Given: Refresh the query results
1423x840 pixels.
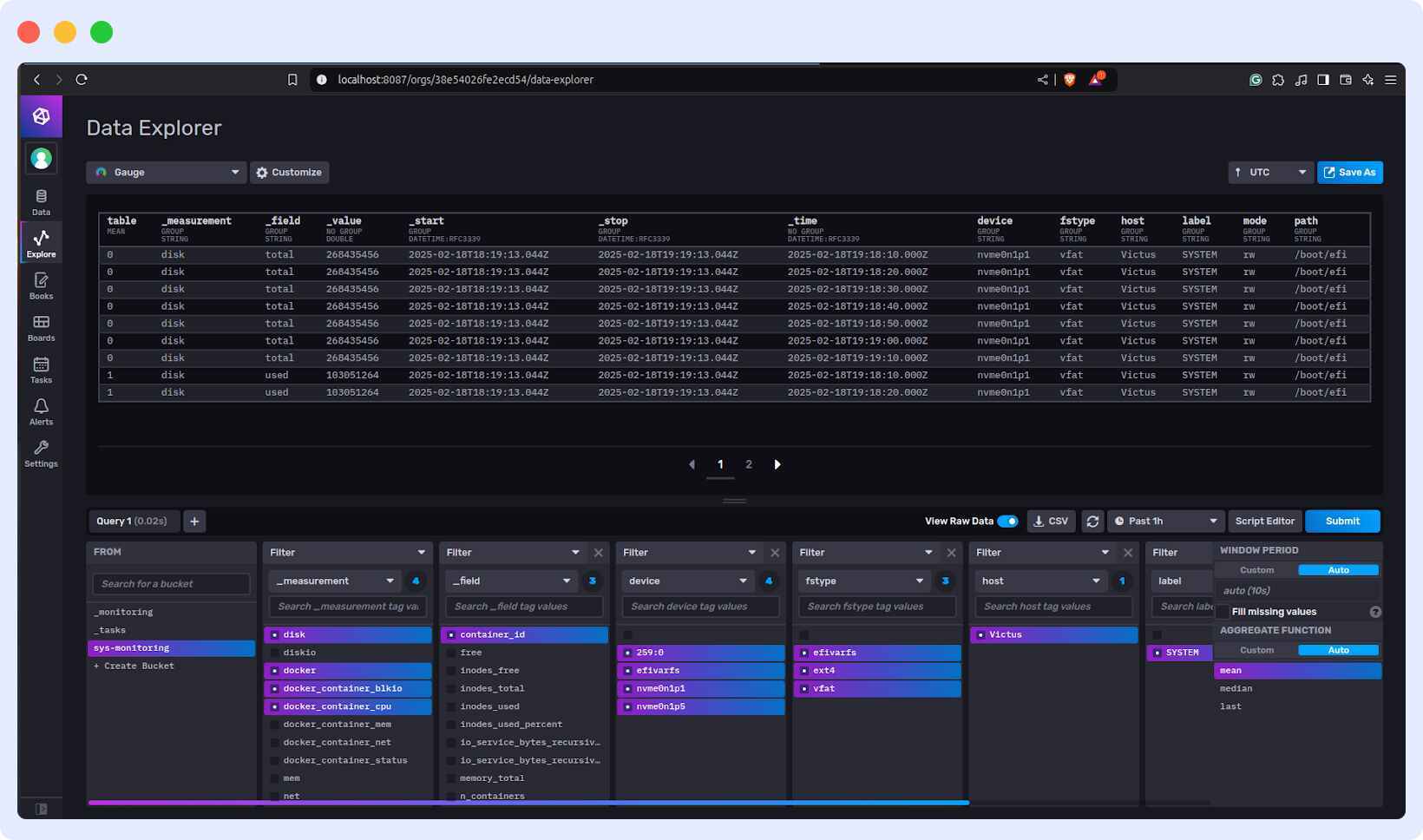Looking at the screenshot, I should [x=1092, y=521].
